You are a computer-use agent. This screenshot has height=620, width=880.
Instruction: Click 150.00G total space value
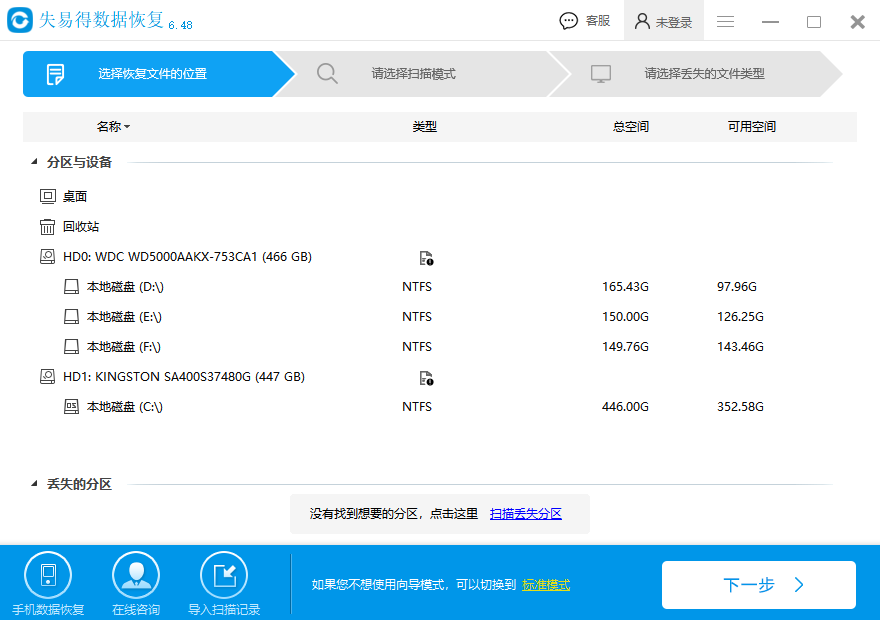click(x=625, y=317)
